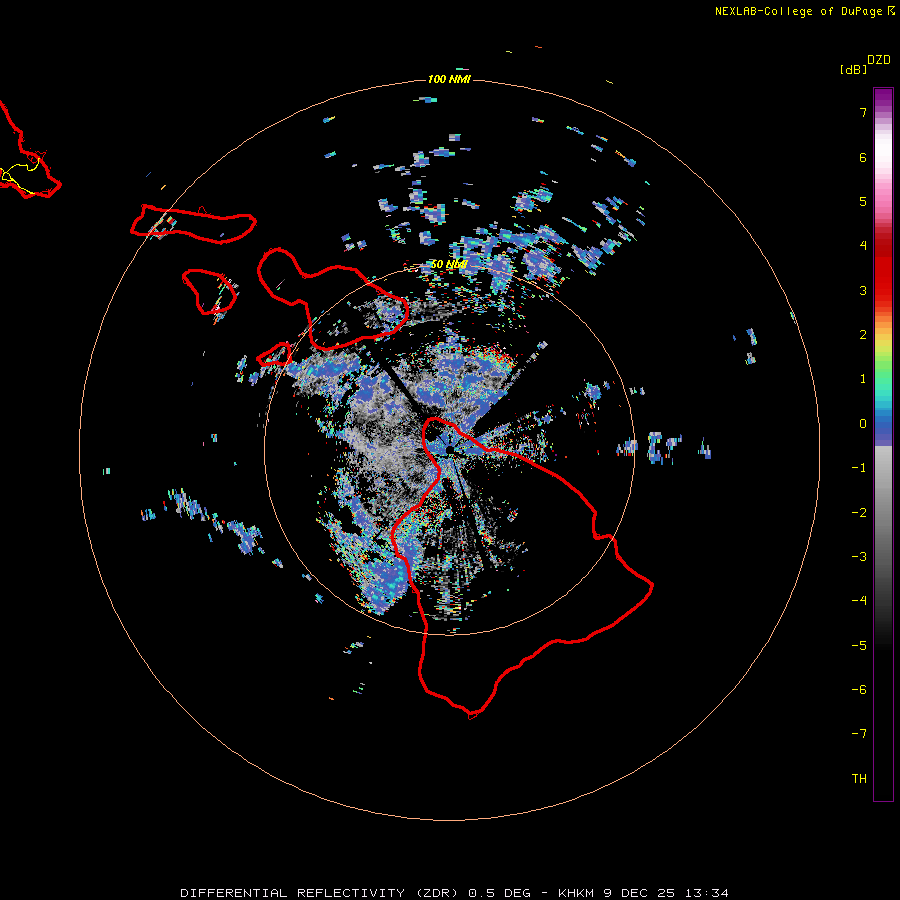Click the DZD product label above color bar
Screen dimensions: 900x900
pyautogui.click(x=879, y=60)
